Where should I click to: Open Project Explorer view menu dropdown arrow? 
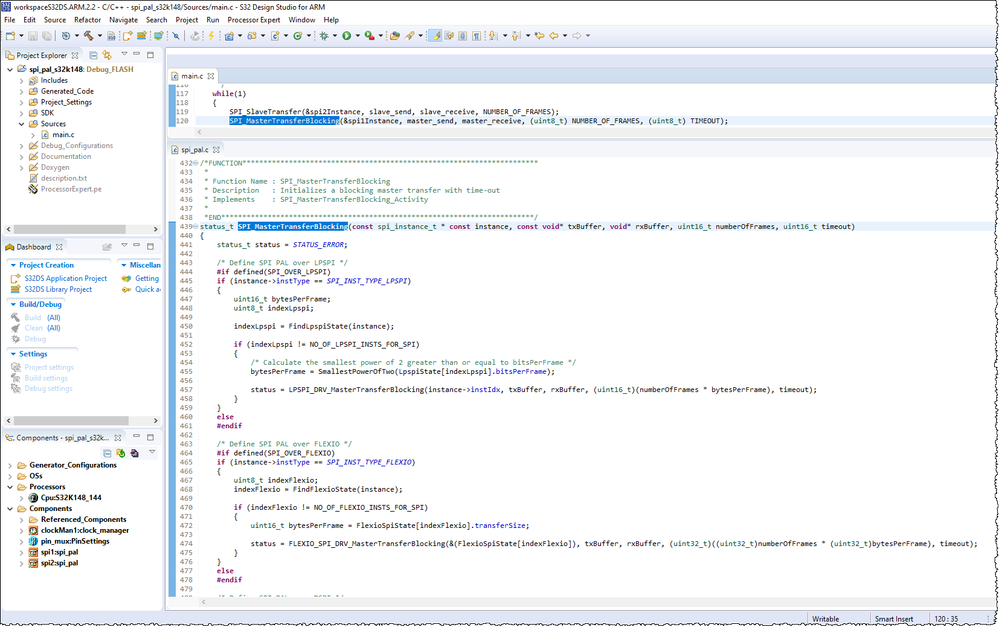tap(124, 54)
